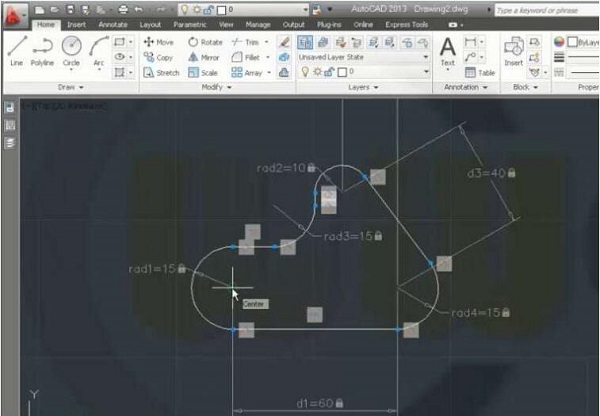Click the Edit block icon below Create
The width and height of the screenshot is (600, 416).
[x=534, y=57]
